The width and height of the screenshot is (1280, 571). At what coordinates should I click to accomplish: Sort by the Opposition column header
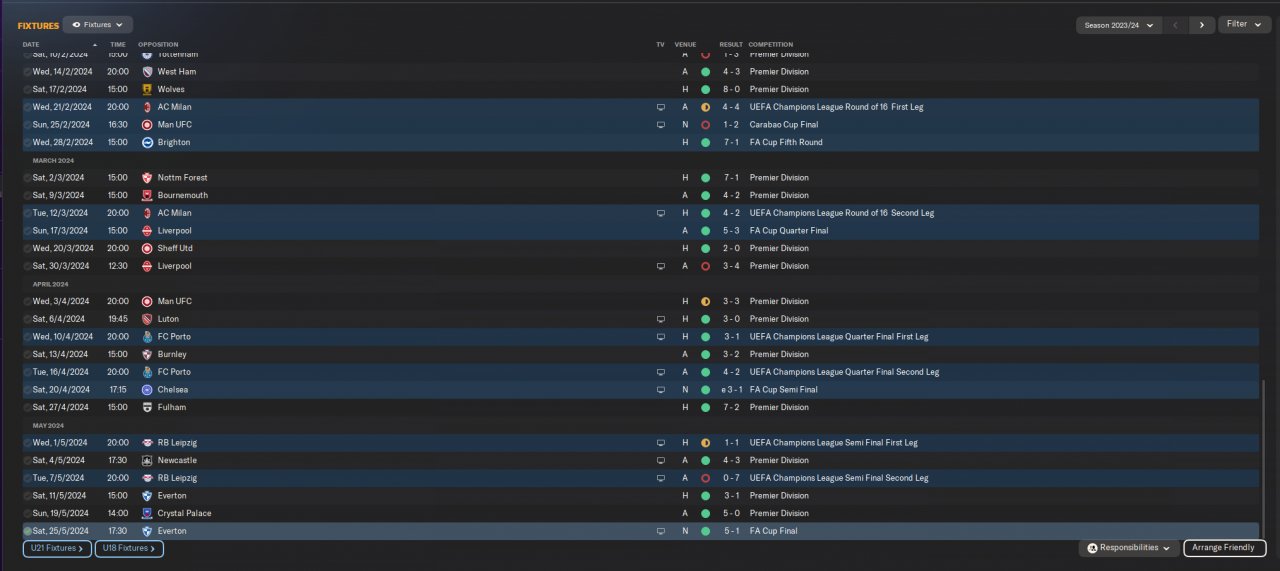pos(158,45)
